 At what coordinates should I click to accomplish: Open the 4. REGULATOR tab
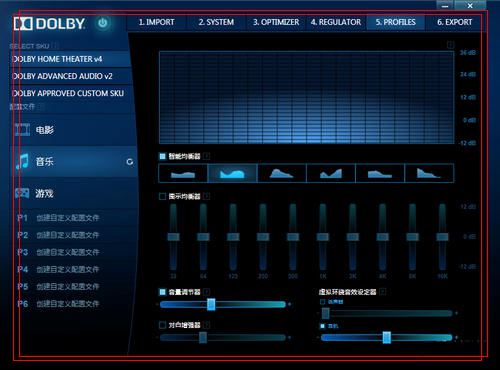(336, 22)
